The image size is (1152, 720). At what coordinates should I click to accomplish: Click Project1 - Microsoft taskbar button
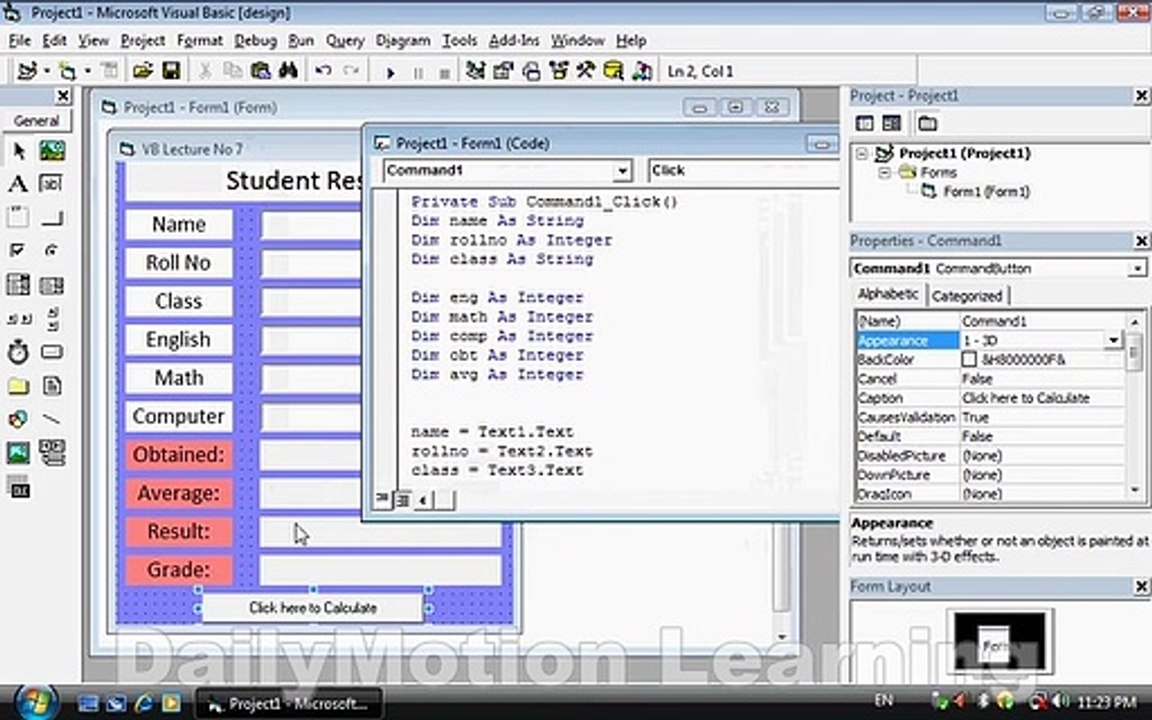point(288,704)
